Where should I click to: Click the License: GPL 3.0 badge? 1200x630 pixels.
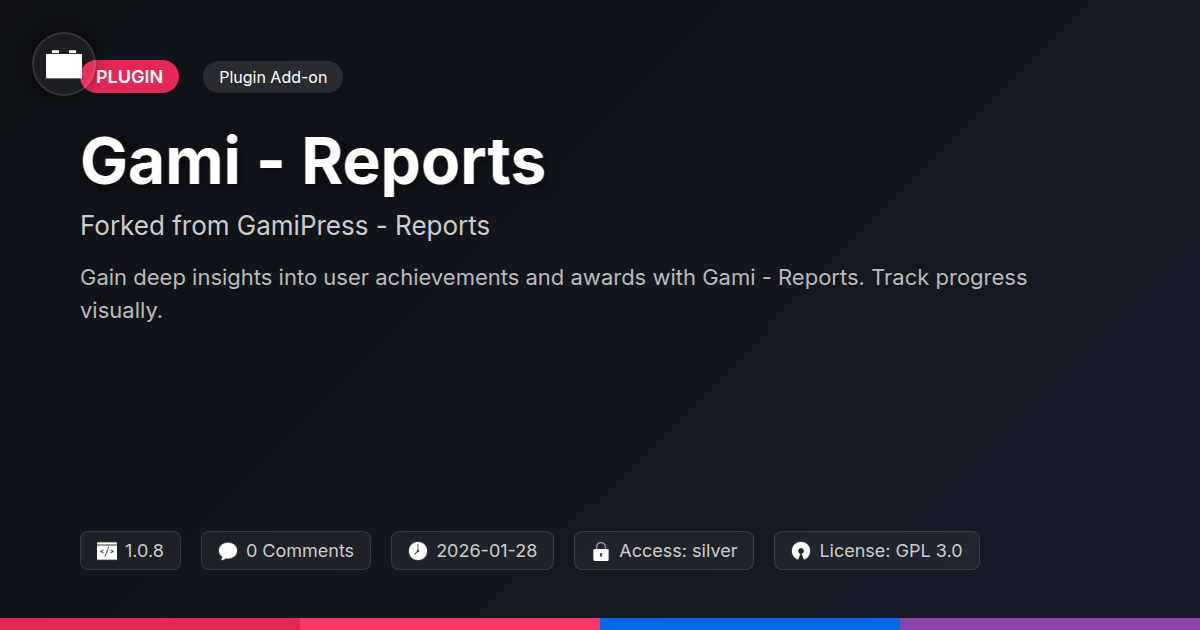point(877,551)
